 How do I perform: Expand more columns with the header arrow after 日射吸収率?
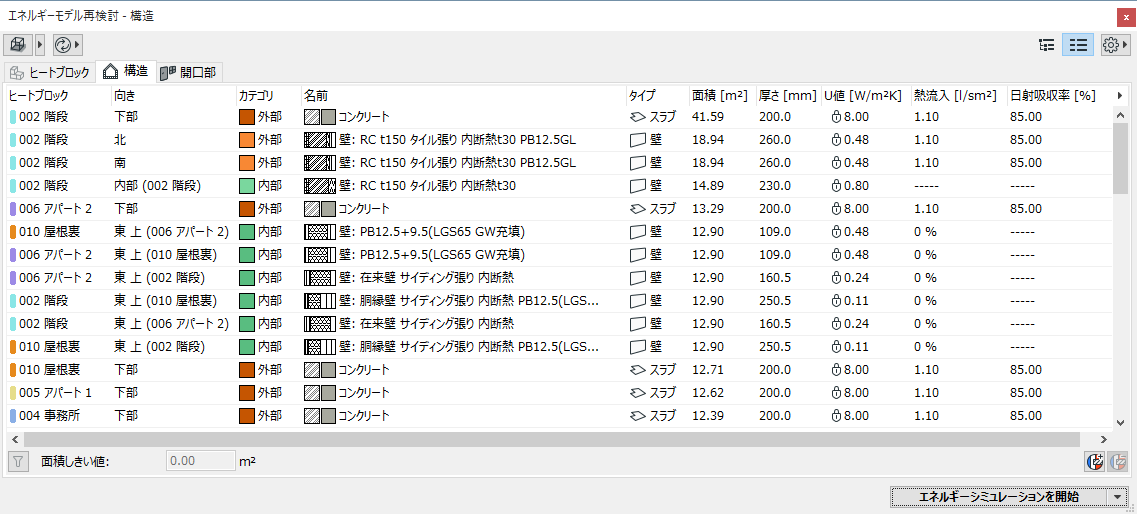[x=1120, y=95]
